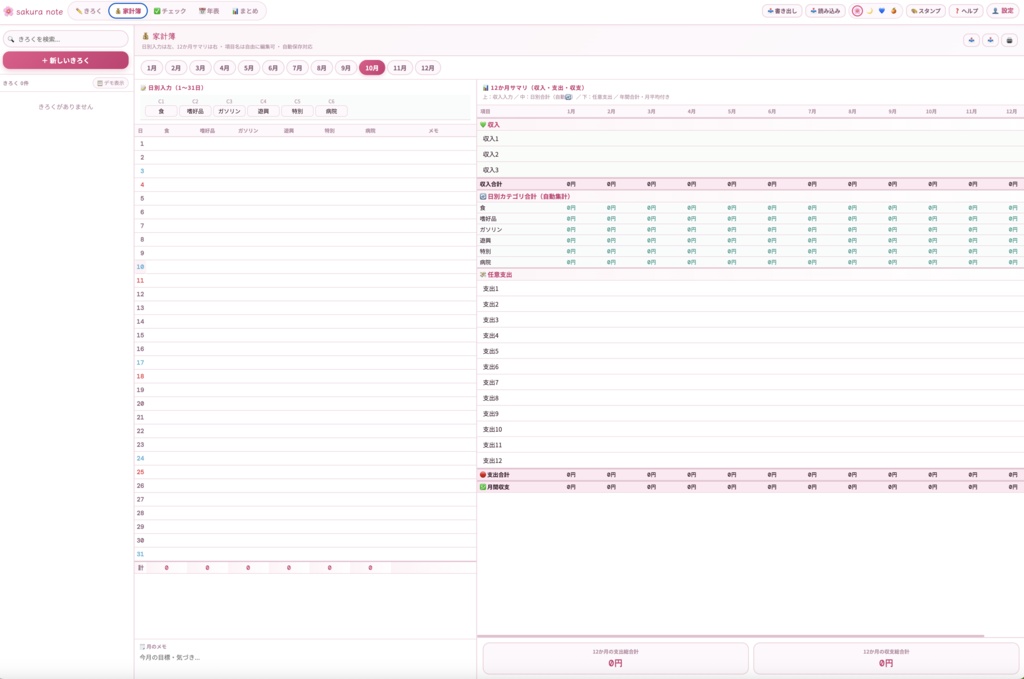This screenshot has width=1024, height=679.
Task: Choose the blue heart theme
Action: (882, 11)
